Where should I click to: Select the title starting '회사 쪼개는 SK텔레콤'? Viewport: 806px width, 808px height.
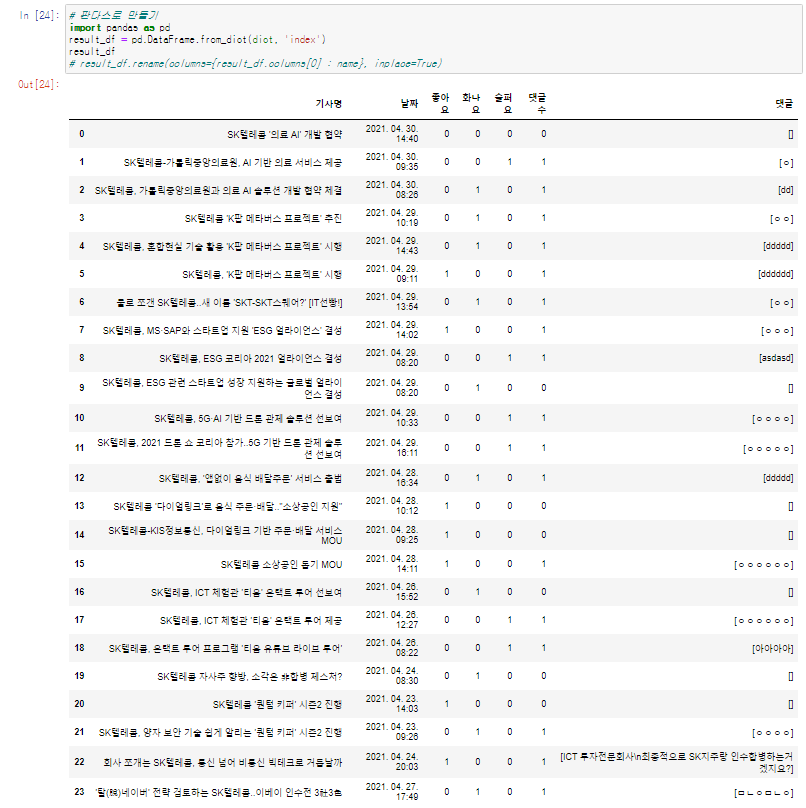223,762
